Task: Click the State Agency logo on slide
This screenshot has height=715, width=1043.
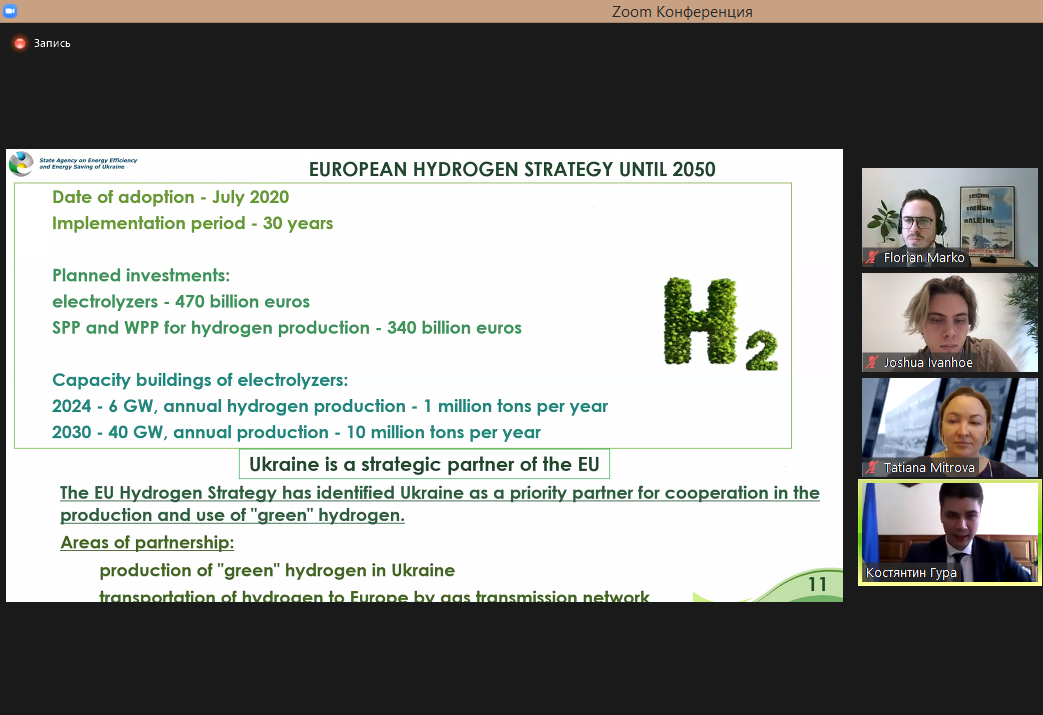Action: click(21, 164)
